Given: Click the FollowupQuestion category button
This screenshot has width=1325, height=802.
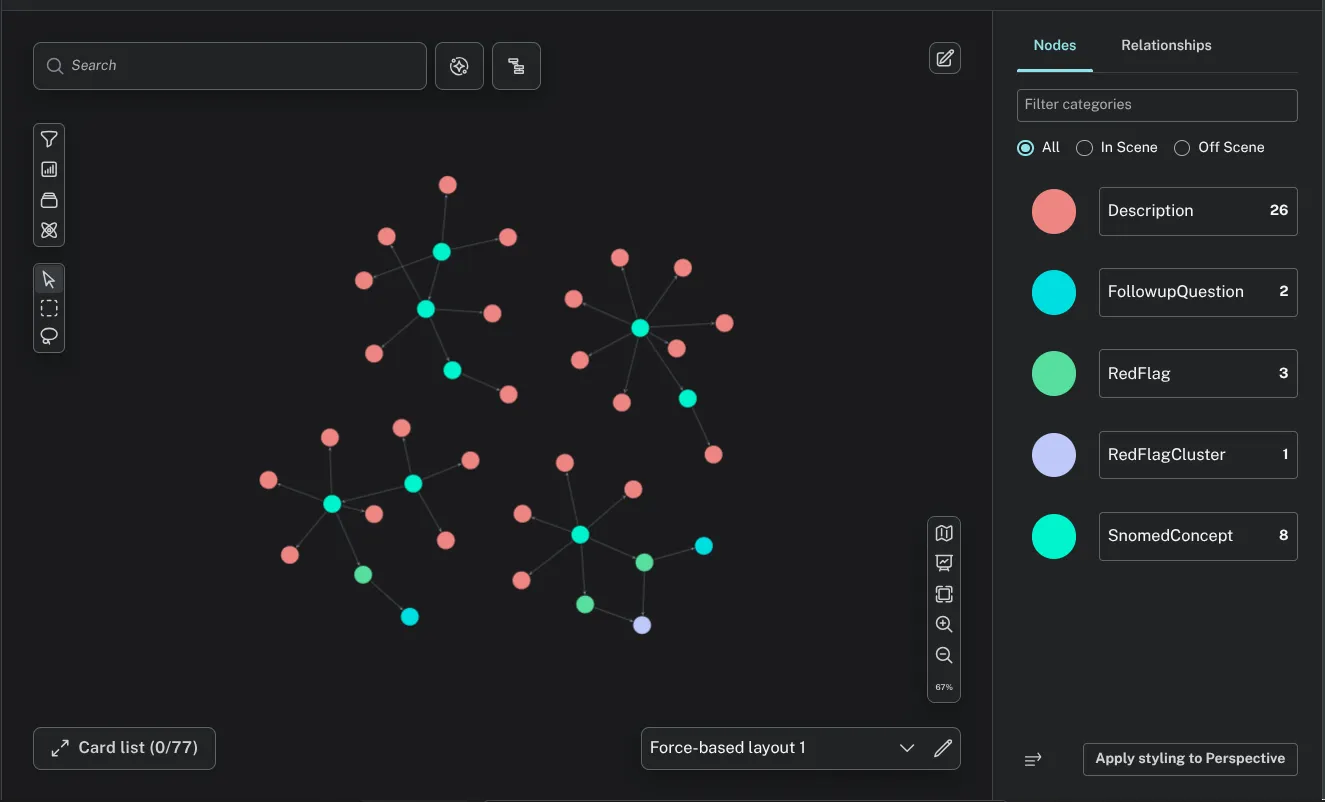Looking at the screenshot, I should tap(1198, 292).
